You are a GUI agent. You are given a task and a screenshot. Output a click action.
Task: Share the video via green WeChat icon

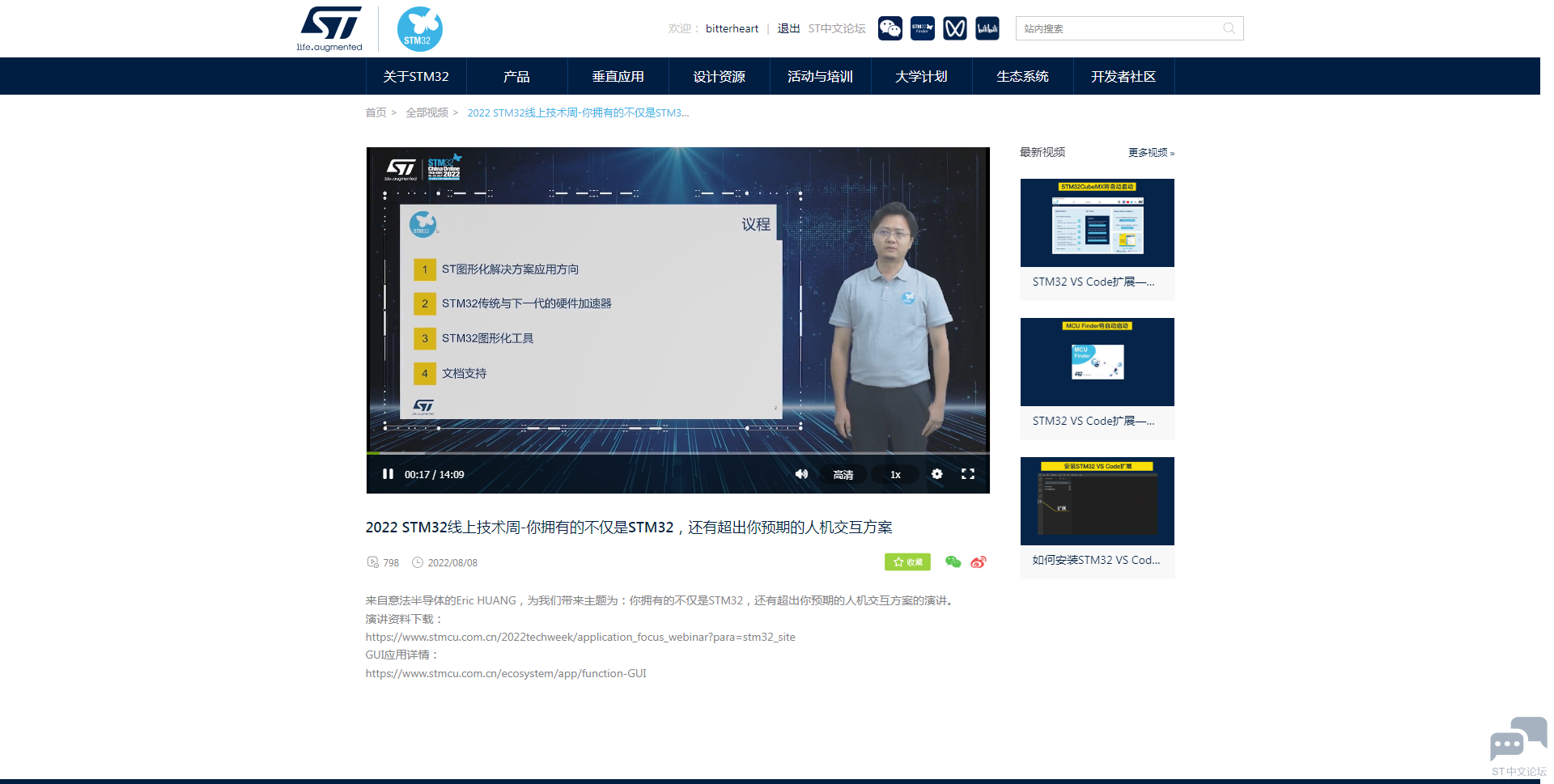click(x=953, y=562)
